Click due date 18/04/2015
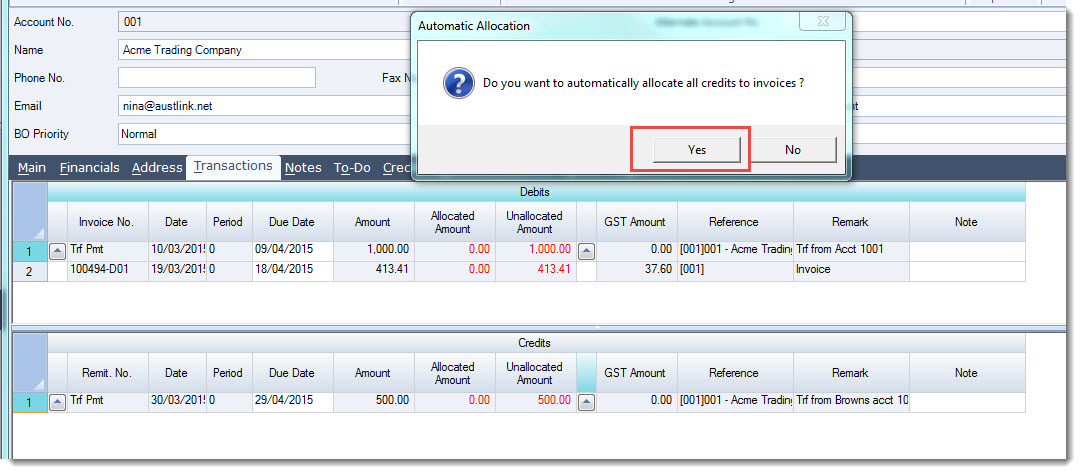Viewport: 1081px width, 474px height. [x=293, y=271]
